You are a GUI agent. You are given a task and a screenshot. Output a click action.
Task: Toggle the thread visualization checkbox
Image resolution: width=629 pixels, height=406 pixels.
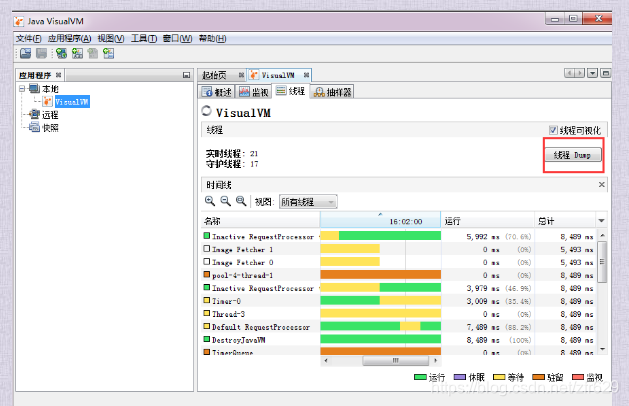click(553, 130)
